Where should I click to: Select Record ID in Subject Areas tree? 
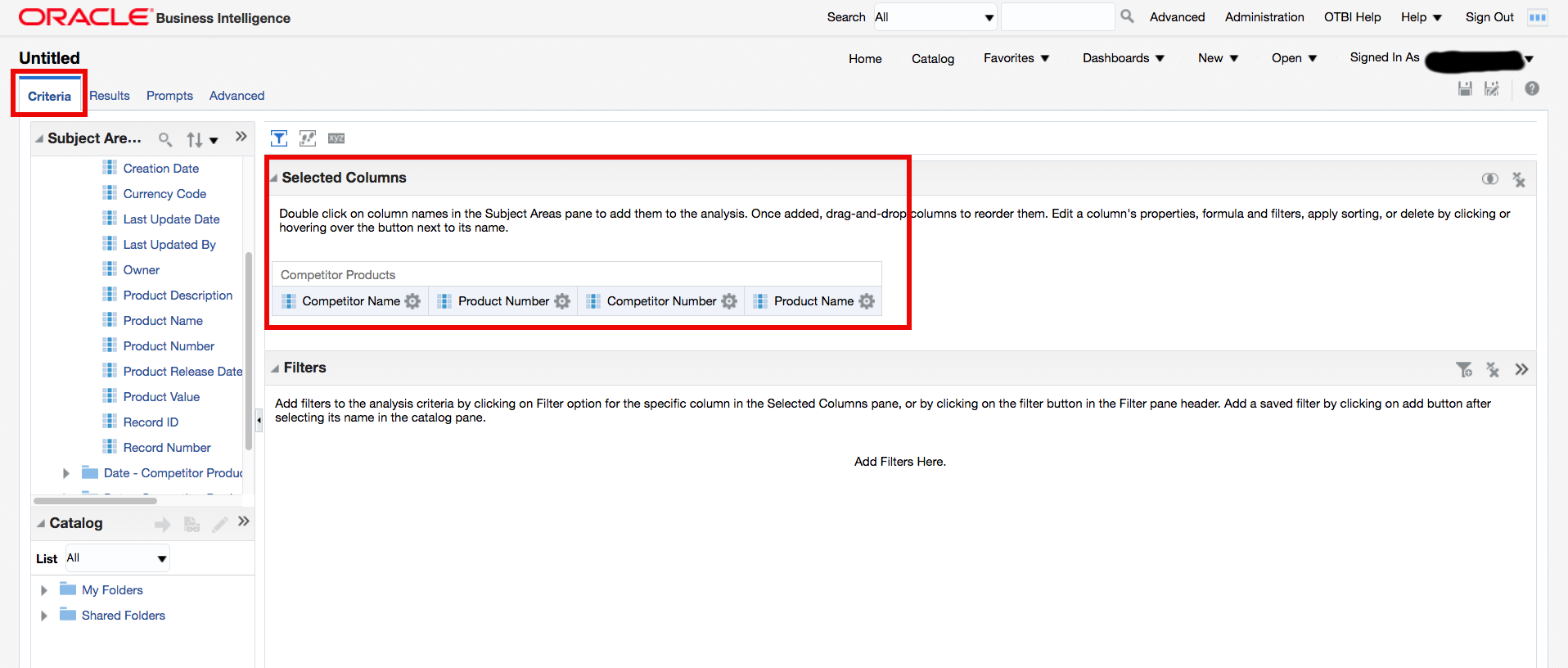coord(151,422)
